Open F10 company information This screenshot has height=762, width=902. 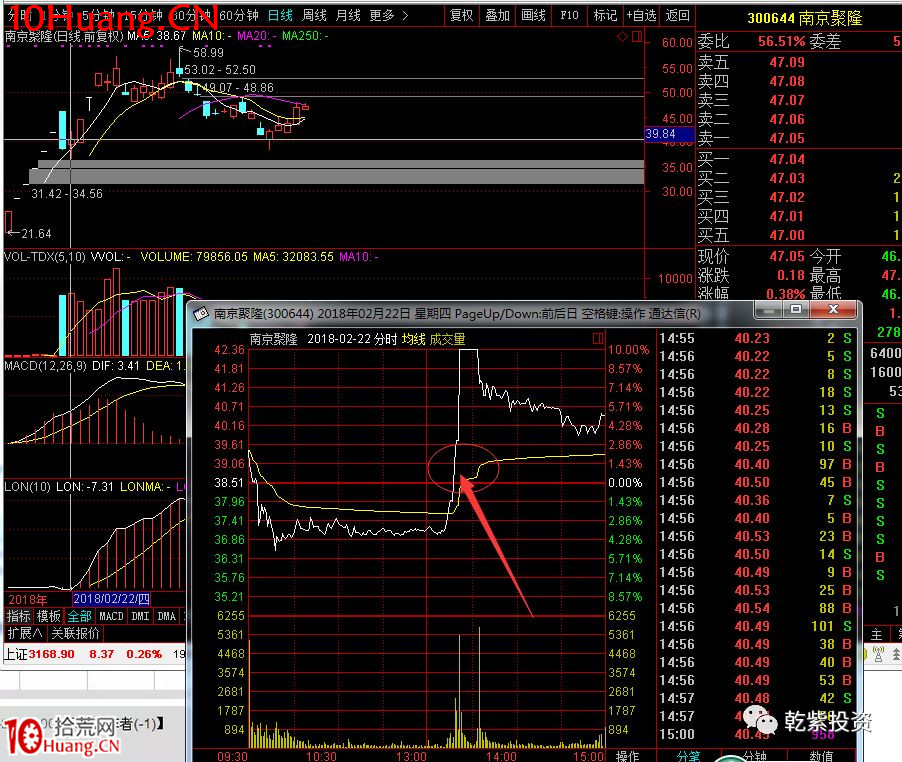pyautogui.click(x=569, y=16)
